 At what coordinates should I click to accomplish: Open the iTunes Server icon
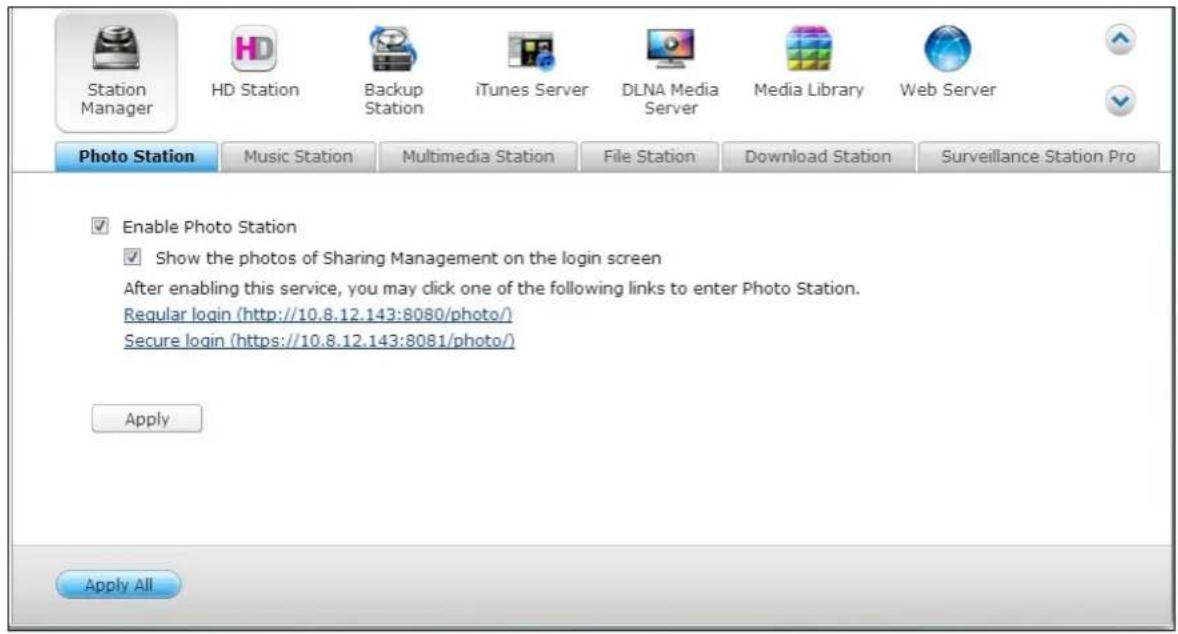[531, 49]
